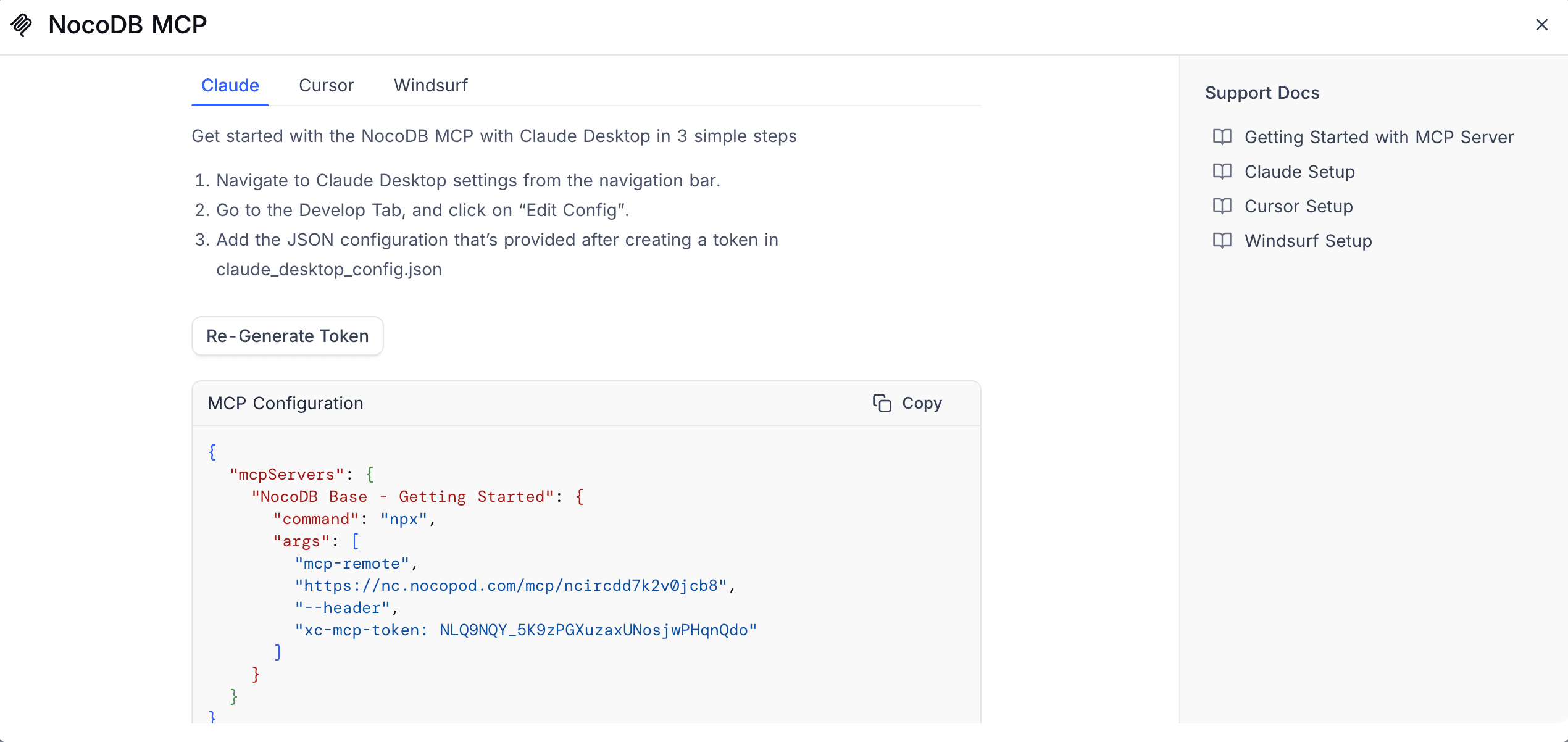
Task: Open Getting Started with MCP Server doc
Action: click(1378, 137)
